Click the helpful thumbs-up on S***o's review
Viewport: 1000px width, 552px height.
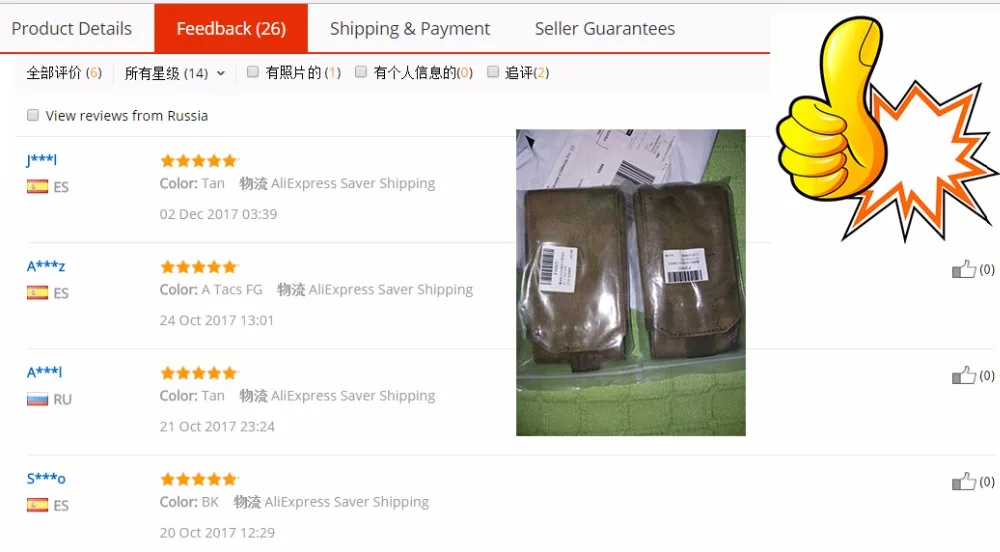(963, 482)
